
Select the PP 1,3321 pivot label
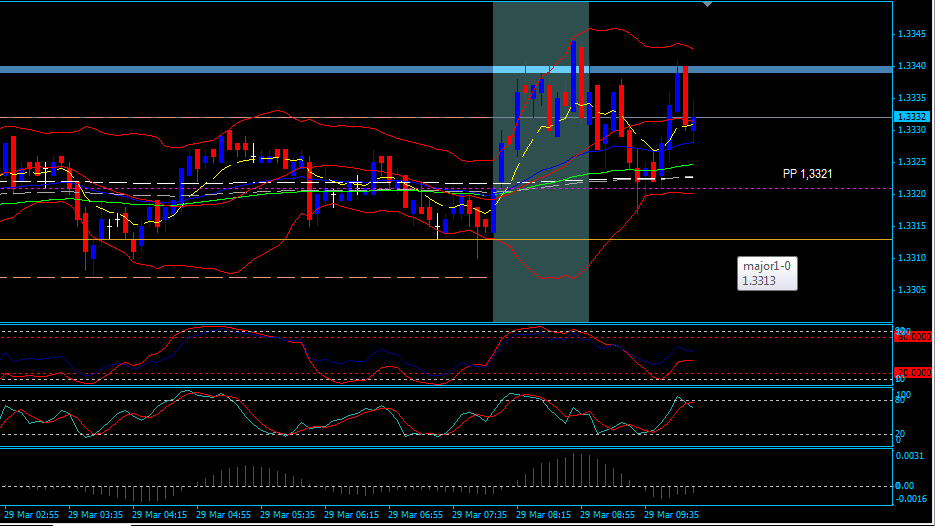tap(807, 174)
